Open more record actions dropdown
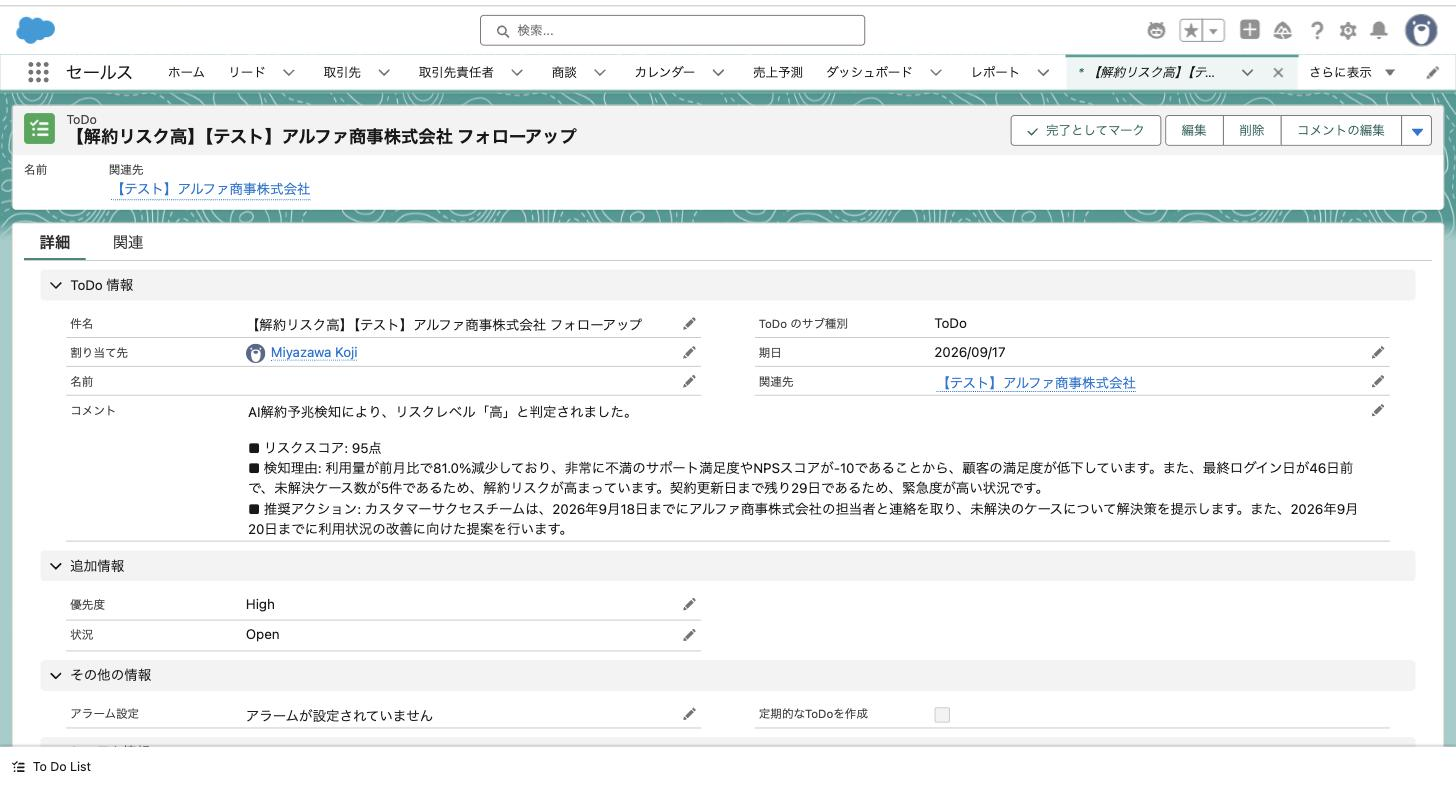The image size is (1456, 785). [x=1417, y=130]
